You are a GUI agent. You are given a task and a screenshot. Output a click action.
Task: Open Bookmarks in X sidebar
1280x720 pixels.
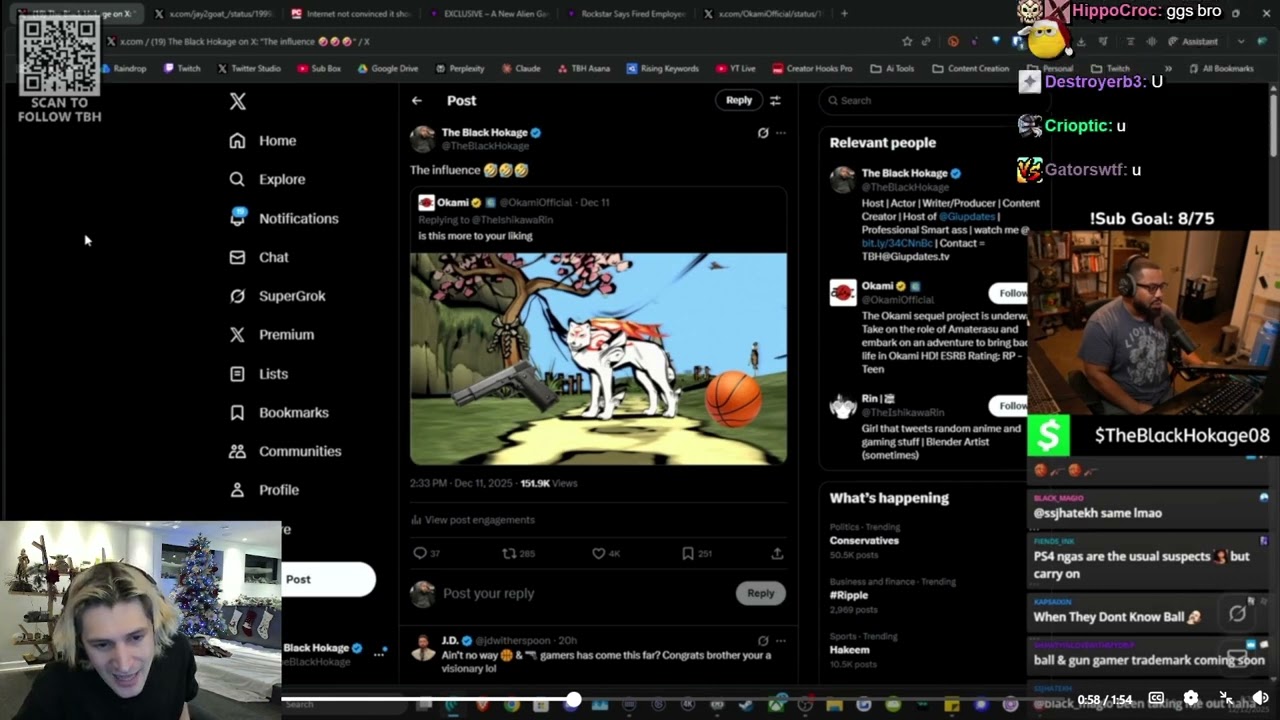278,412
